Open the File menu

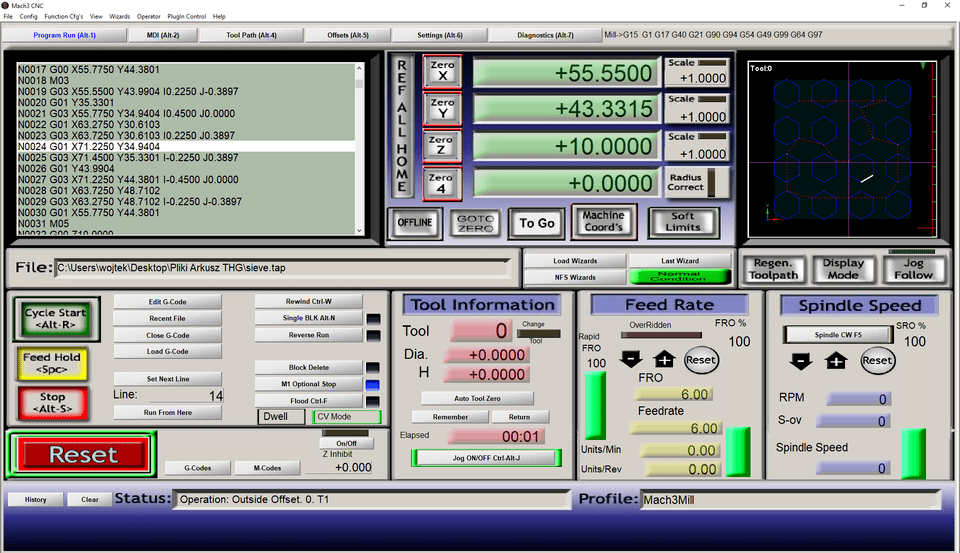[8, 17]
